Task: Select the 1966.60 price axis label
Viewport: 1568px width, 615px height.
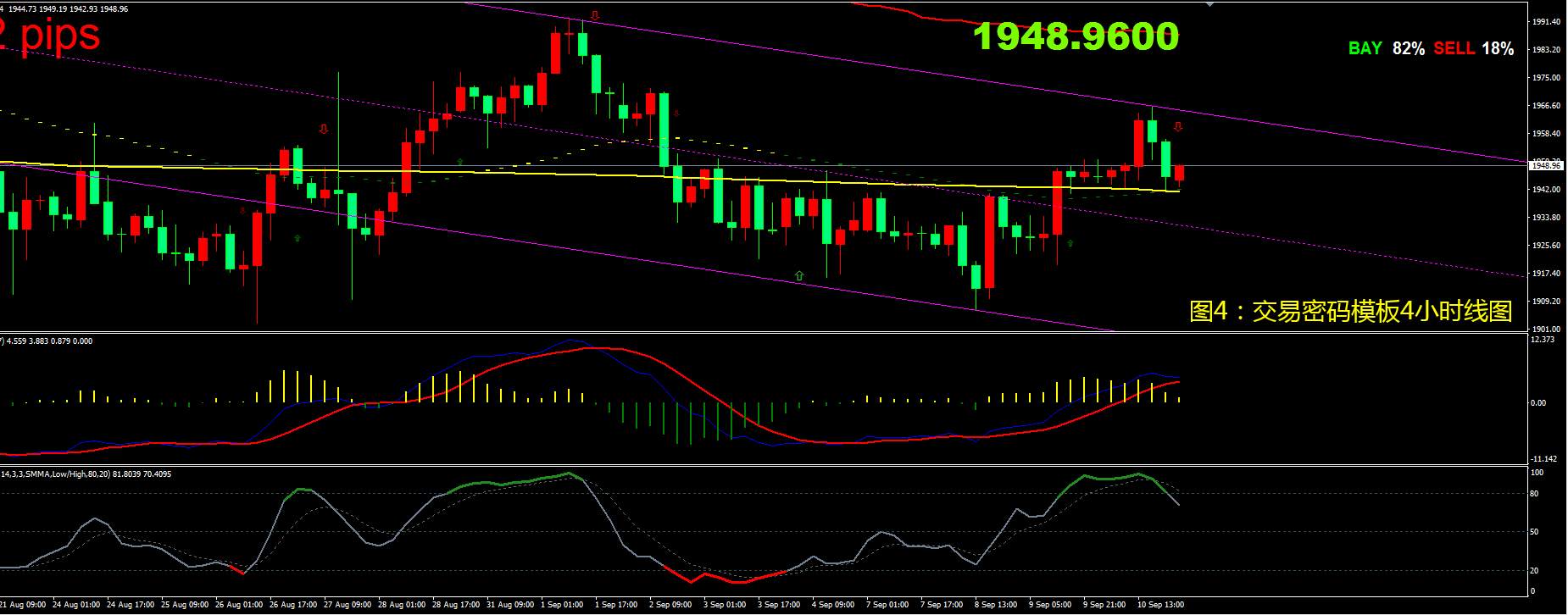Action: click(1547, 106)
